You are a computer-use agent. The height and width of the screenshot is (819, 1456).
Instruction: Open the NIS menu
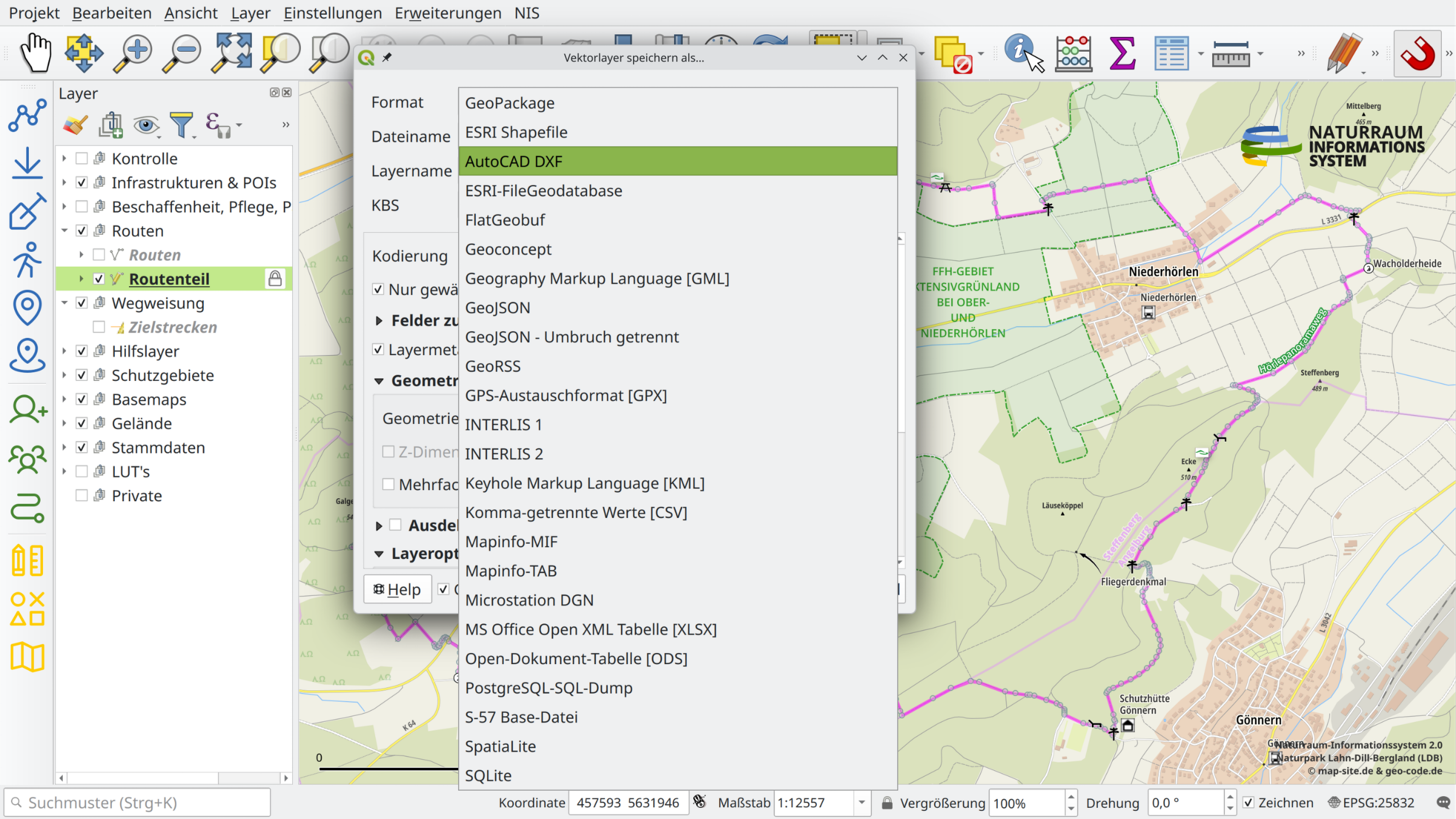[527, 13]
